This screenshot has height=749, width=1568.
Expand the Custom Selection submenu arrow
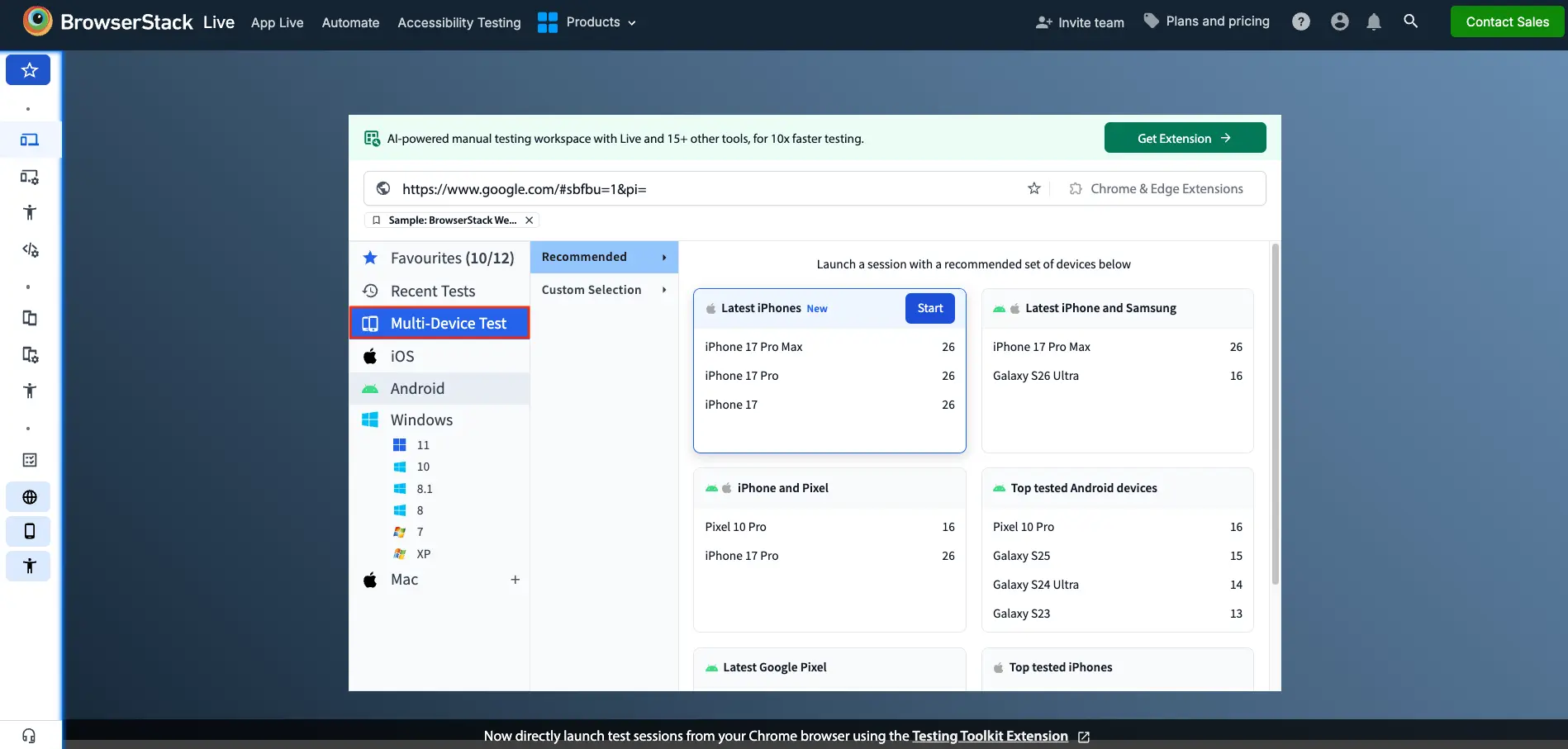(x=664, y=290)
